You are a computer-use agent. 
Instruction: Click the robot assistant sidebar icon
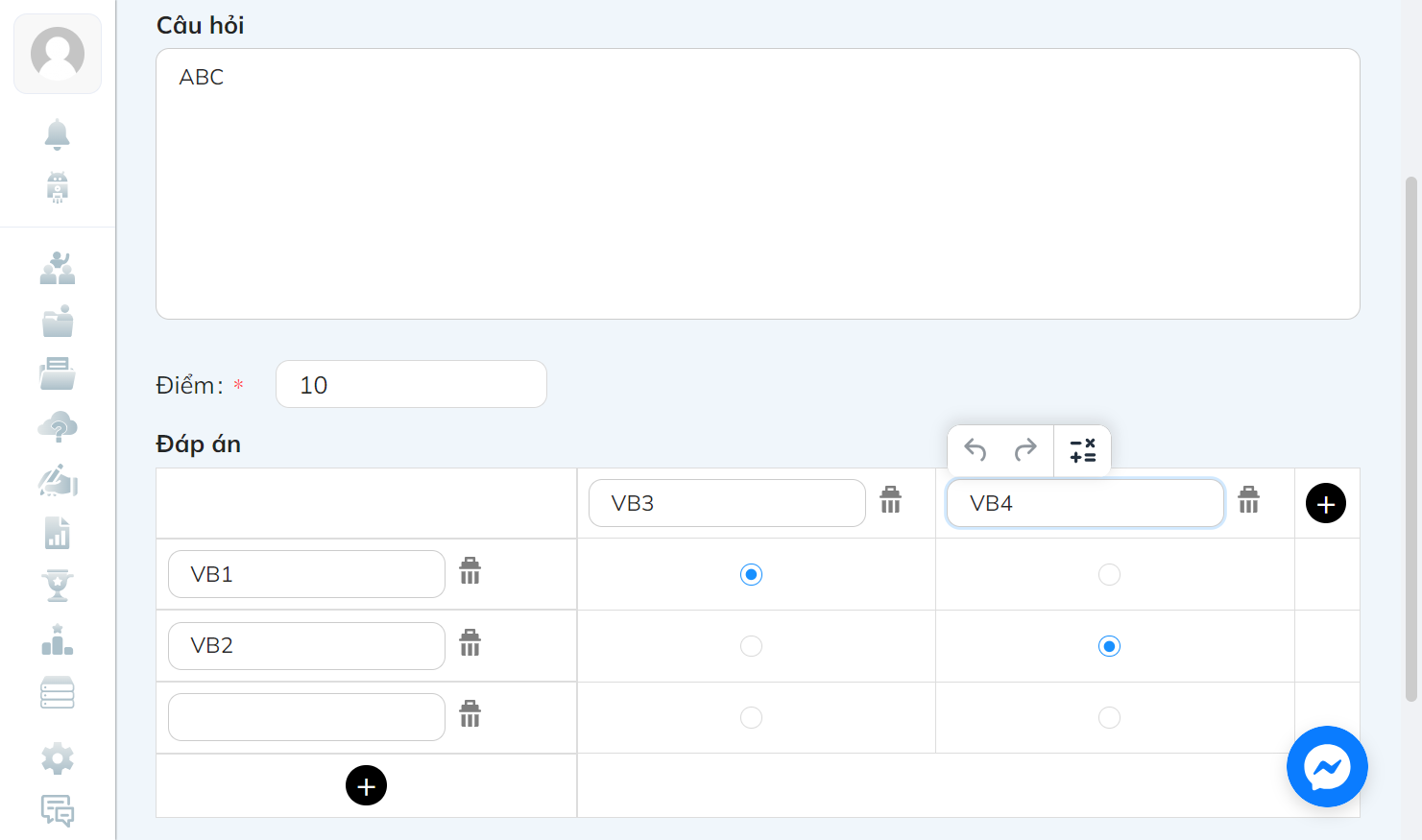pyautogui.click(x=58, y=186)
